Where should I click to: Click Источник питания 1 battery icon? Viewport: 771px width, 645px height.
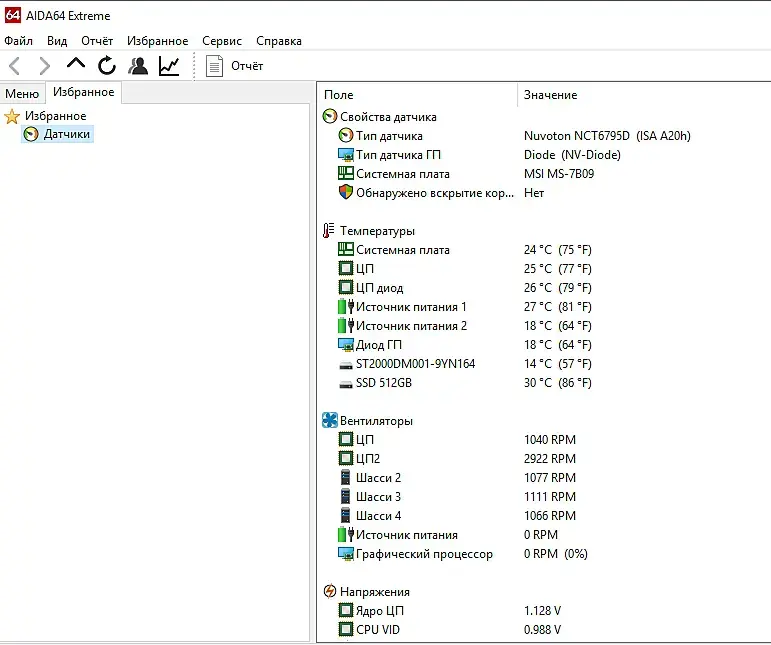(x=346, y=306)
